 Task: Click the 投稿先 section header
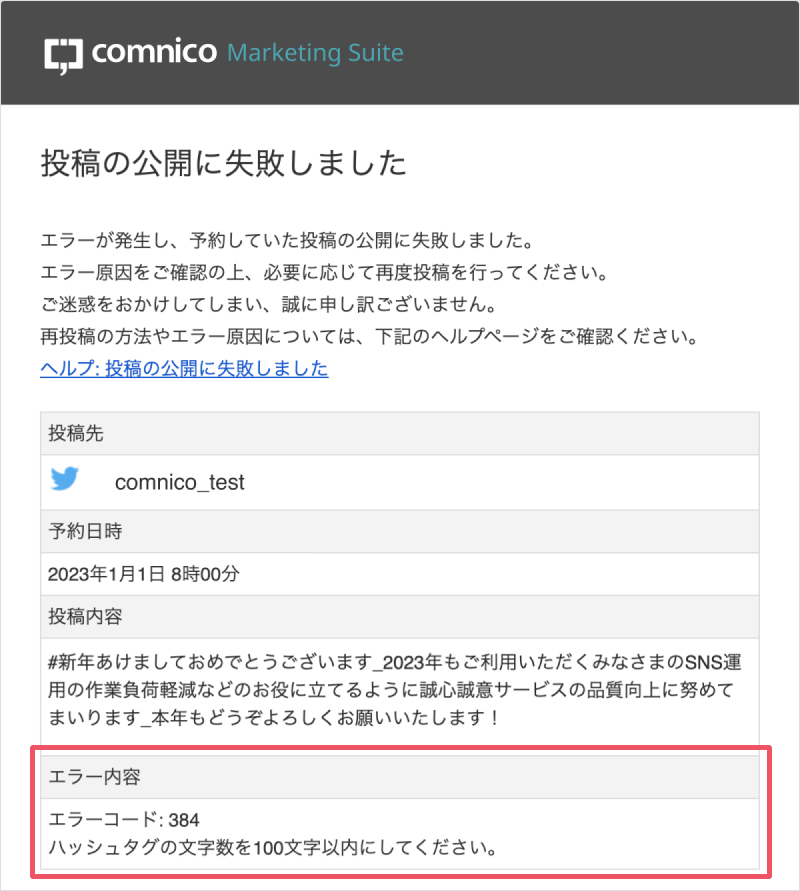point(399,434)
